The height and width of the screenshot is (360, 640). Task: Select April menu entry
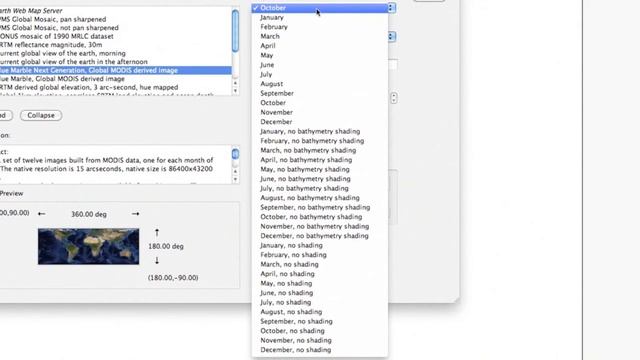(320, 46)
